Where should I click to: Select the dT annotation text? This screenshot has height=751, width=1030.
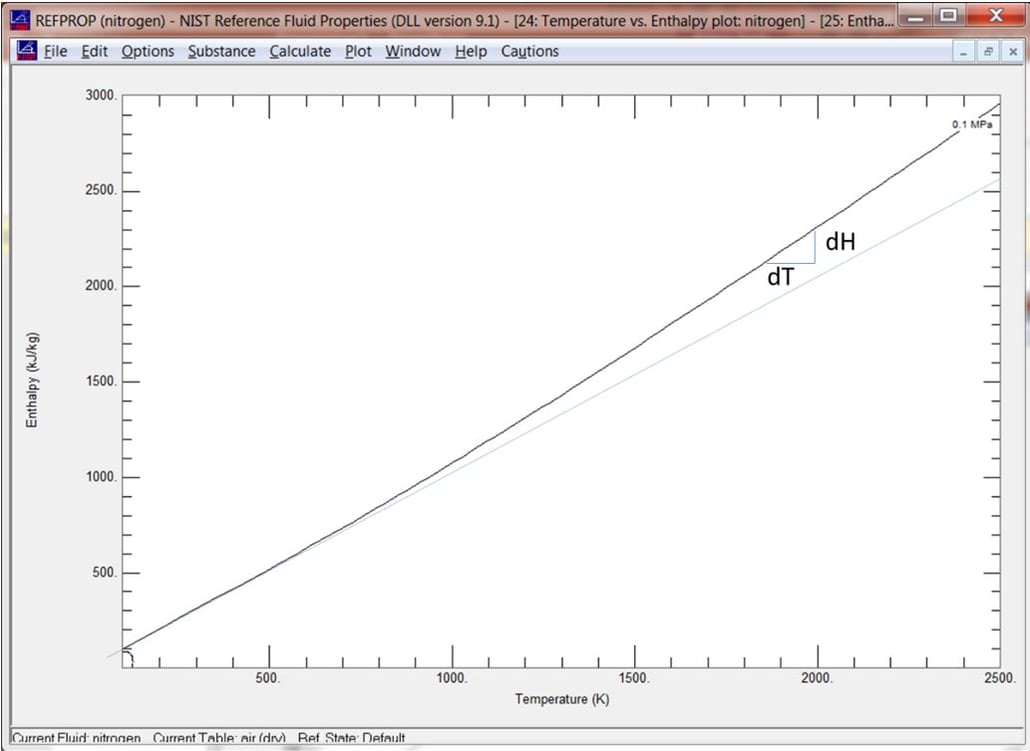tap(780, 278)
